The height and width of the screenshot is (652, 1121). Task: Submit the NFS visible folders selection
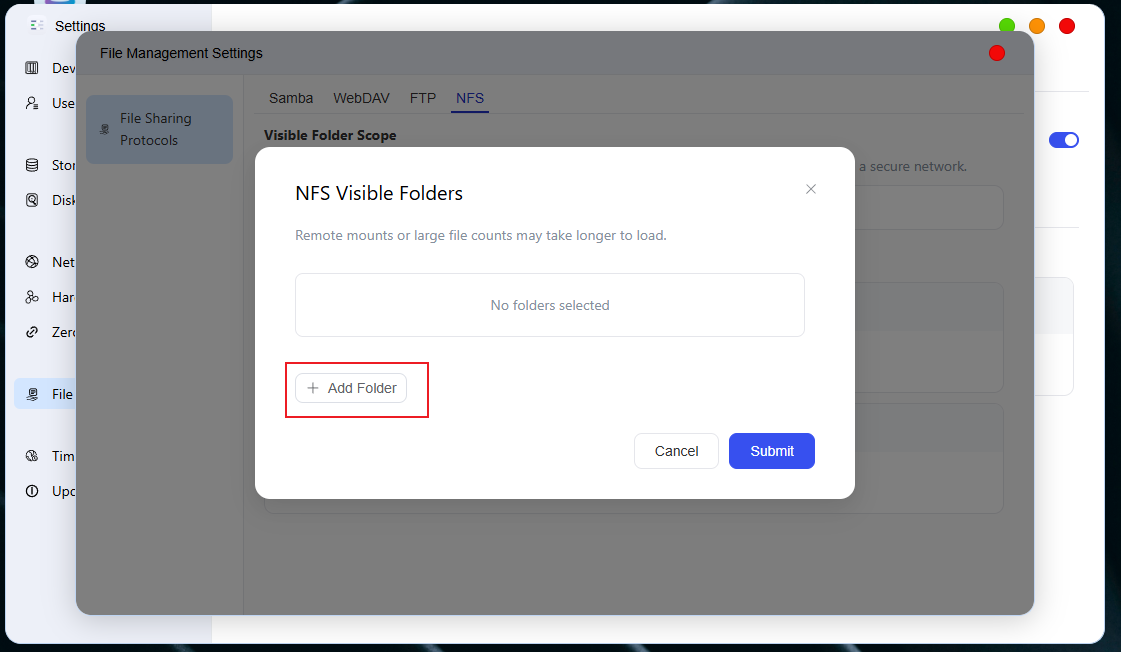point(772,451)
